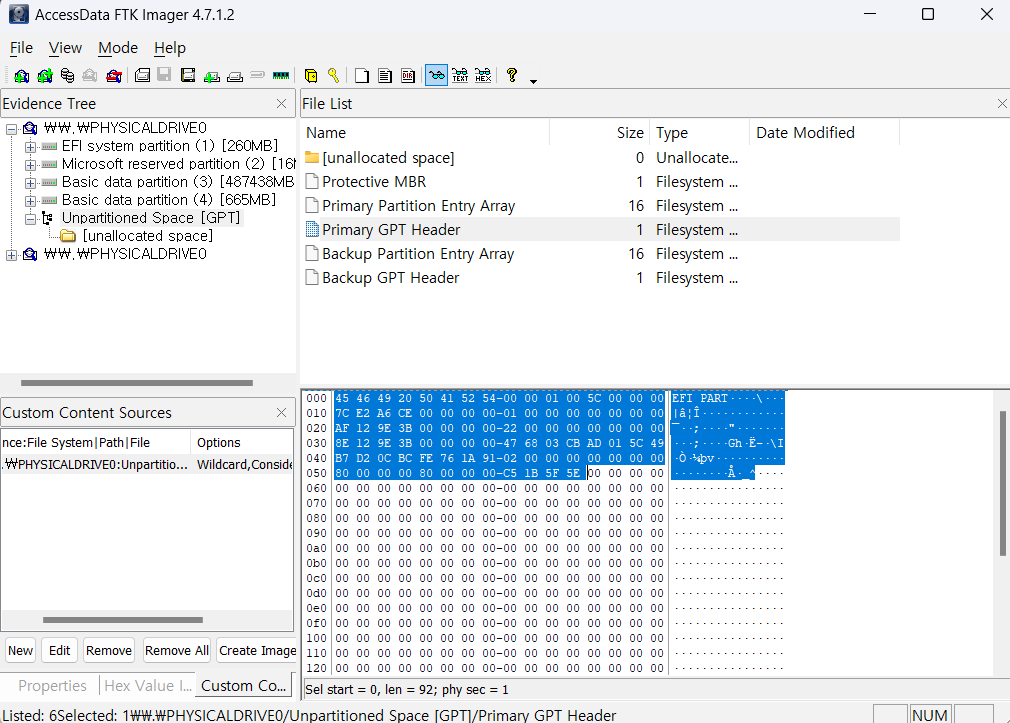Click the Create Image button
Viewport: 1010px width, 723px height.
coord(257,651)
